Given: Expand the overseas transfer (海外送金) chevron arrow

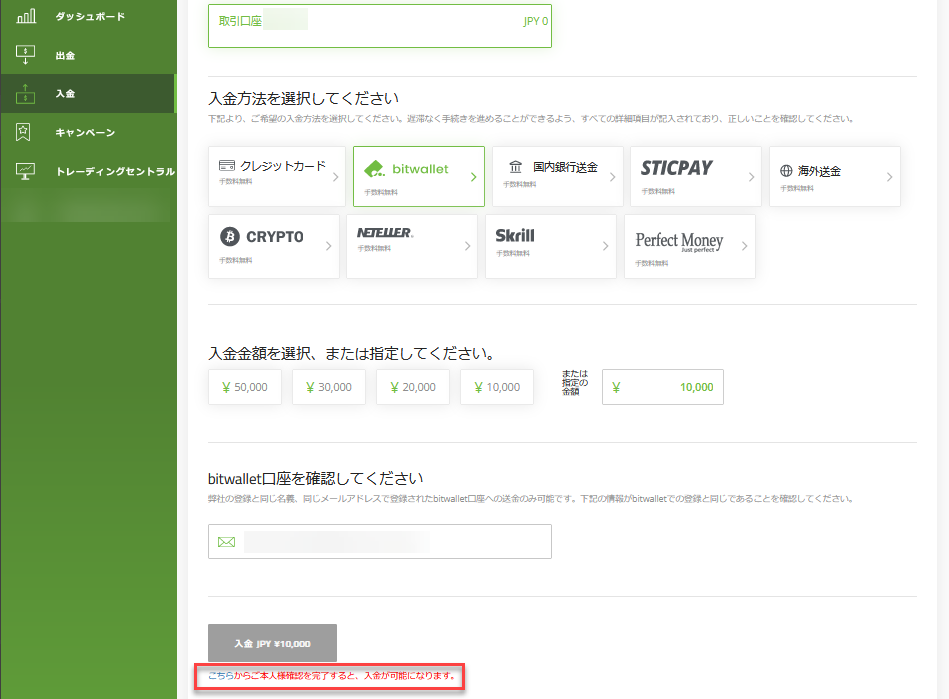Looking at the screenshot, I should 888,177.
